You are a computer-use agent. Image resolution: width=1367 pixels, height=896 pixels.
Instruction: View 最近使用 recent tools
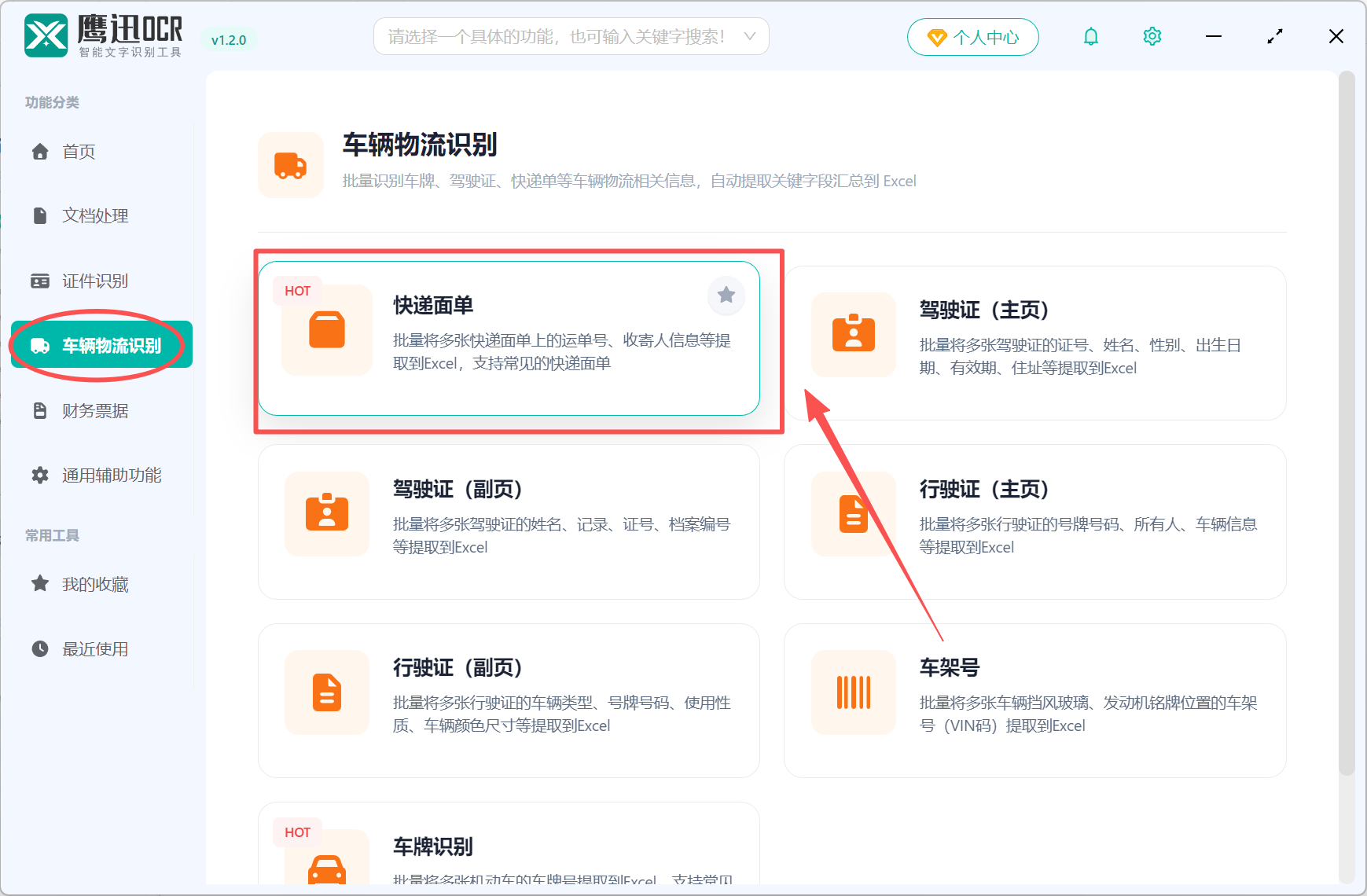coord(94,648)
